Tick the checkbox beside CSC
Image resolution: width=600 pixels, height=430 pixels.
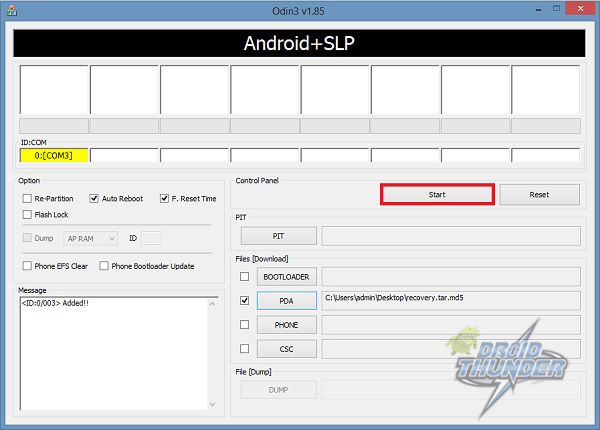coord(244,349)
